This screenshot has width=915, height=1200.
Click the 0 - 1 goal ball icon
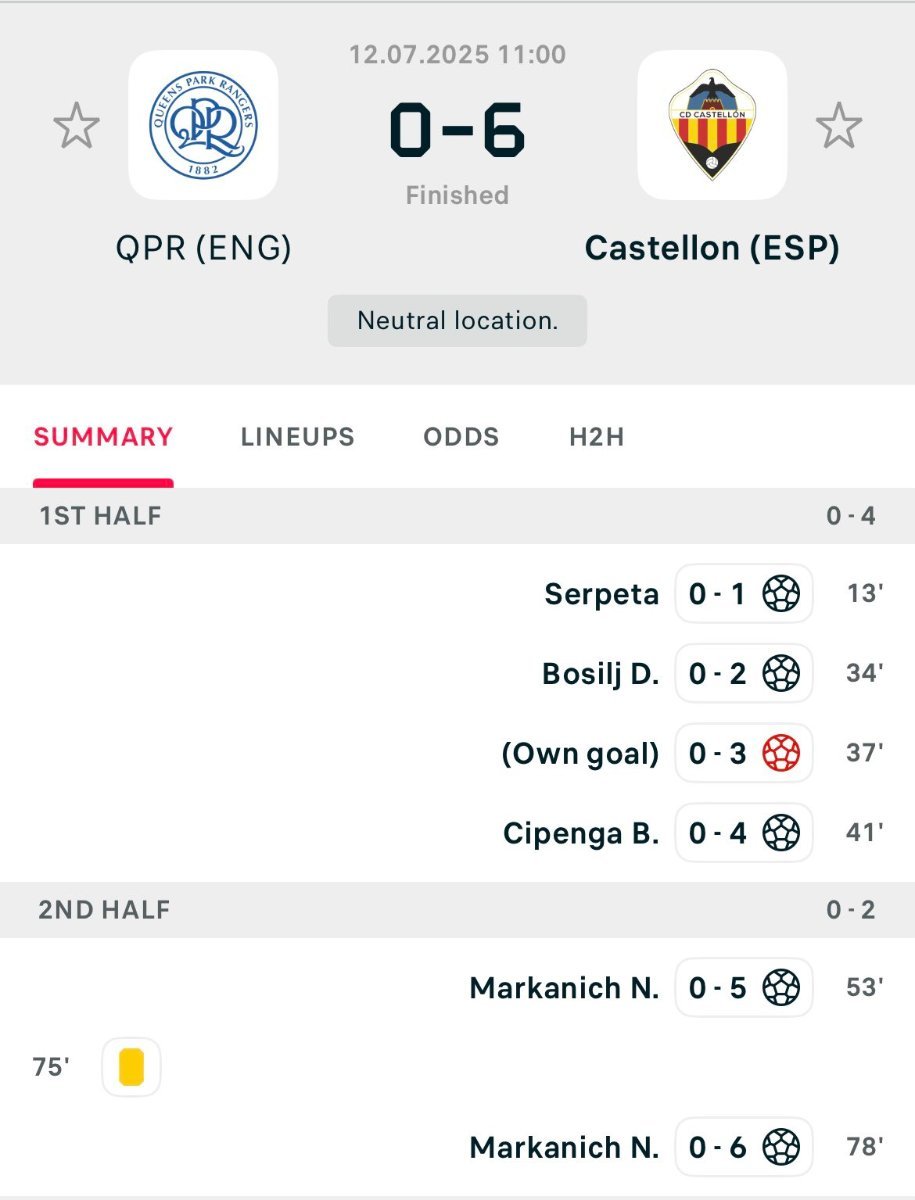pos(781,594)
